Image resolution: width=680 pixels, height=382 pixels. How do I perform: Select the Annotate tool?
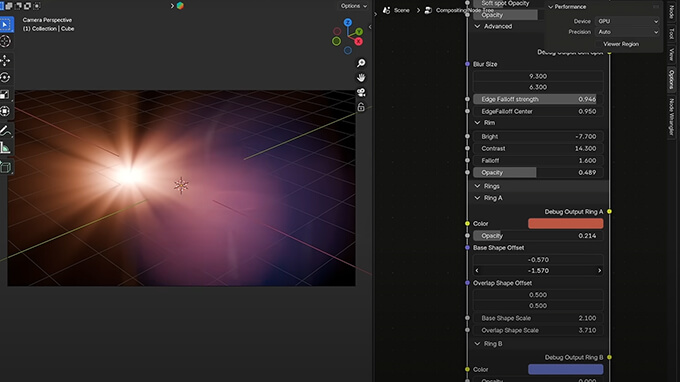point(6,131)
